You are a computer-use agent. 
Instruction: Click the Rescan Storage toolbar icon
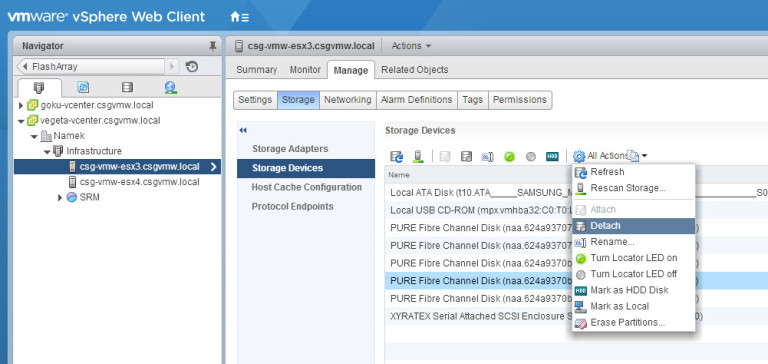418,156
